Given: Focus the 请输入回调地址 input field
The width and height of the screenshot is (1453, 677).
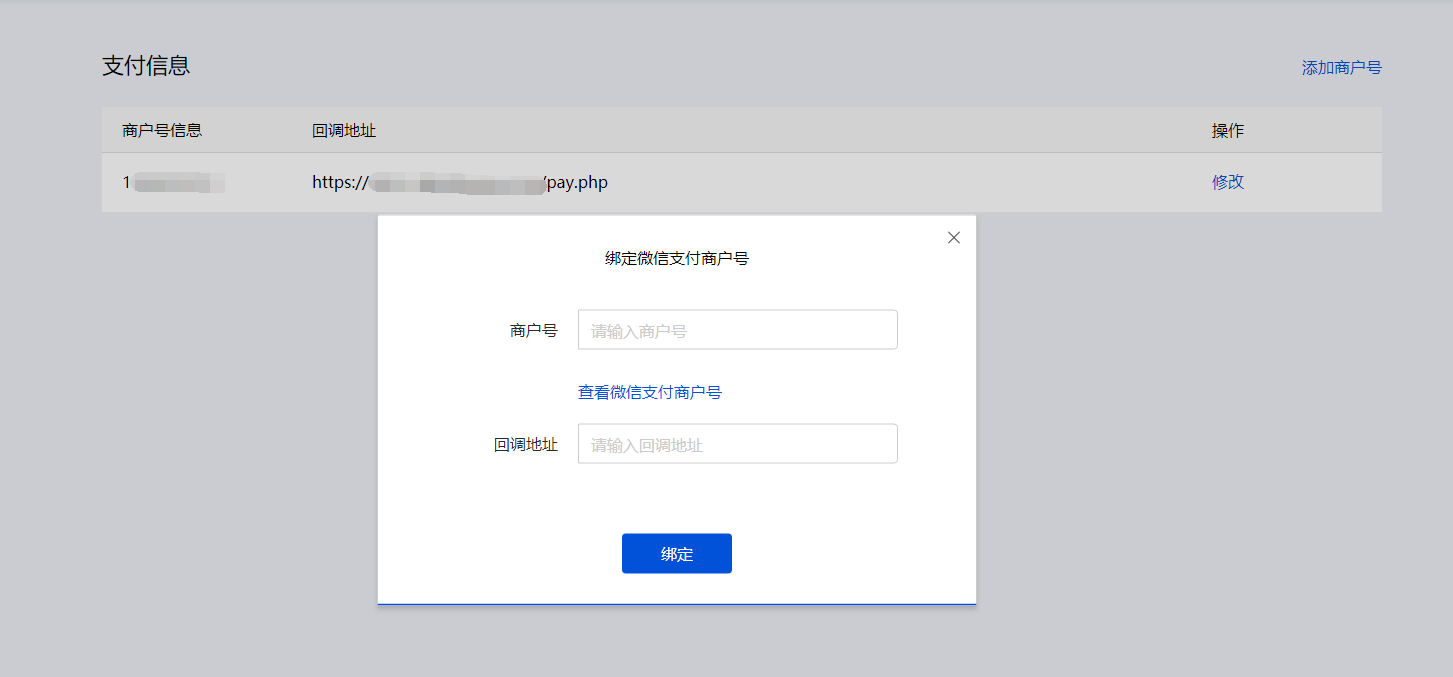Looking at the screenshot, I should [737, 444].
